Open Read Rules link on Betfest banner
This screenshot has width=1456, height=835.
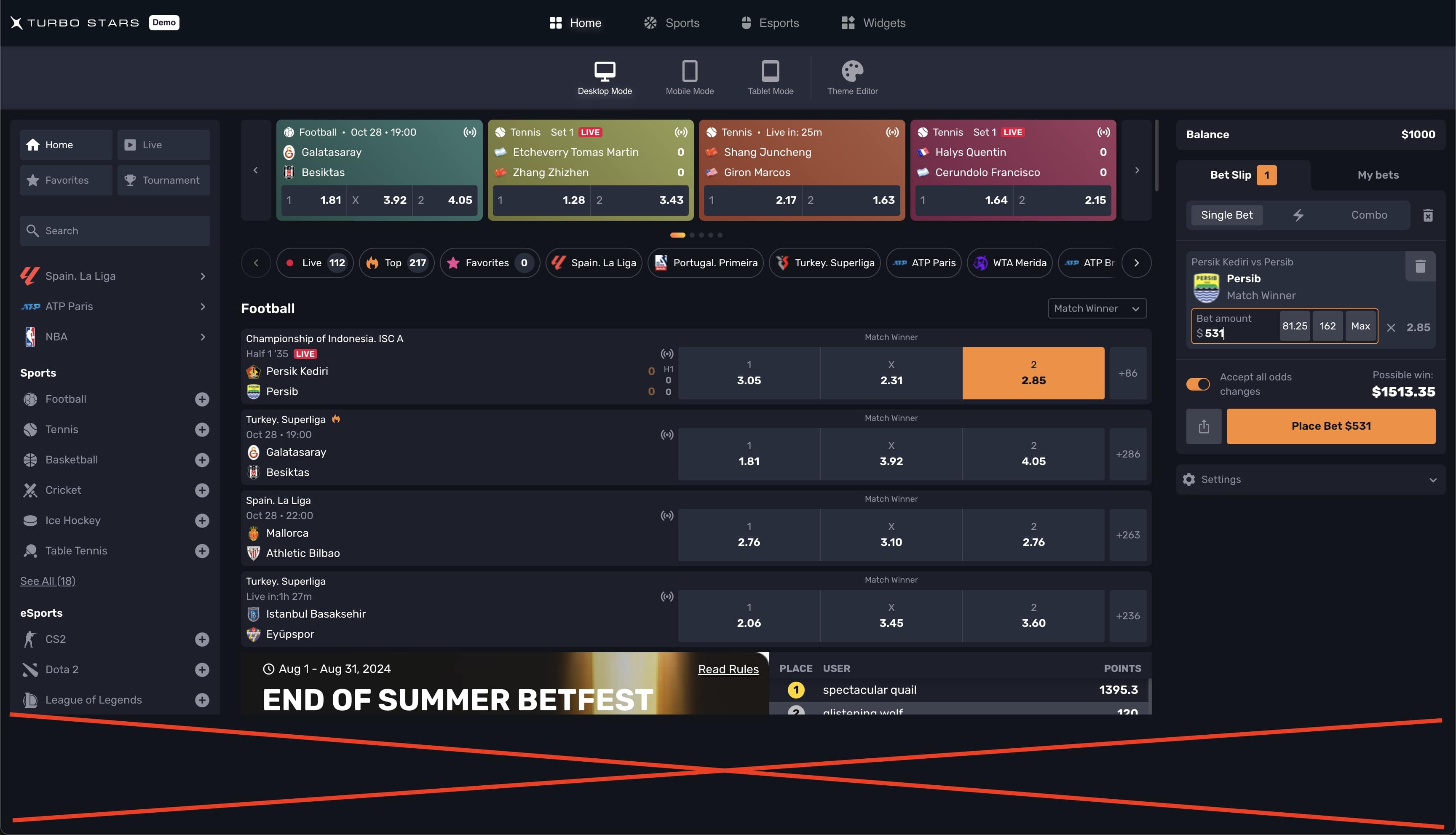(x=728, y=669)
